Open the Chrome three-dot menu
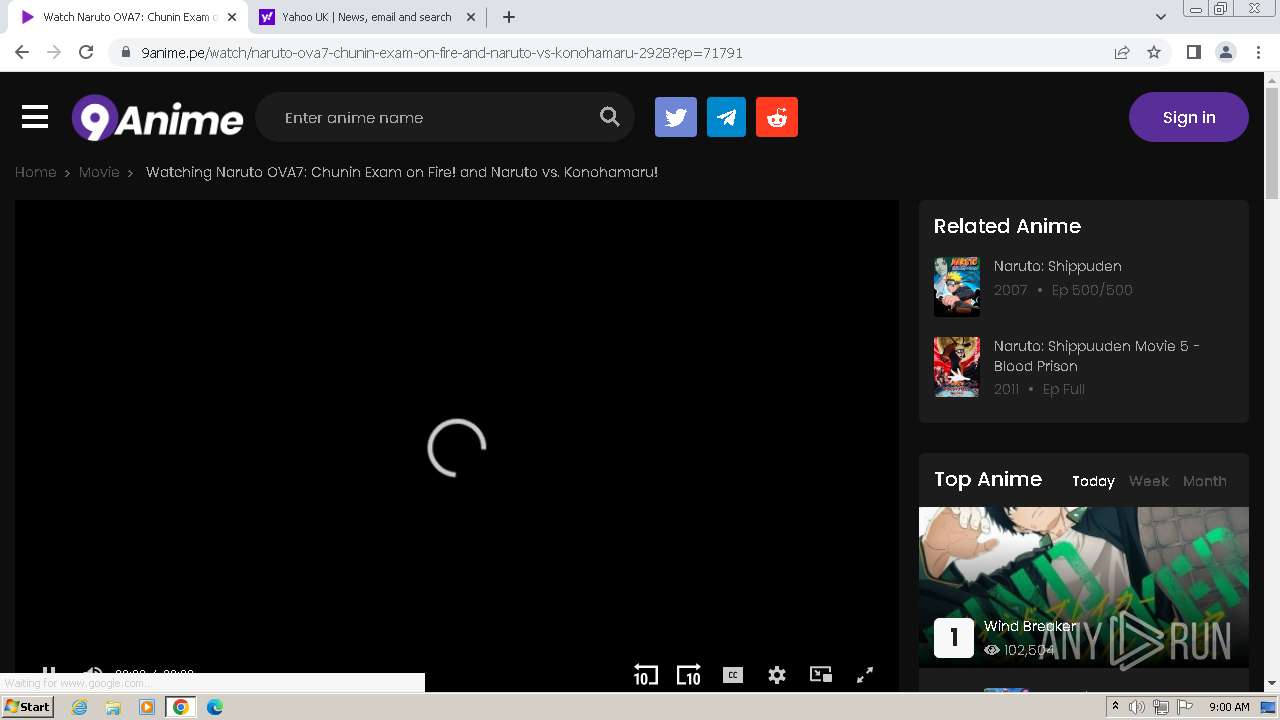The height and width of the screenshot is (720, 1280). 1259,52
